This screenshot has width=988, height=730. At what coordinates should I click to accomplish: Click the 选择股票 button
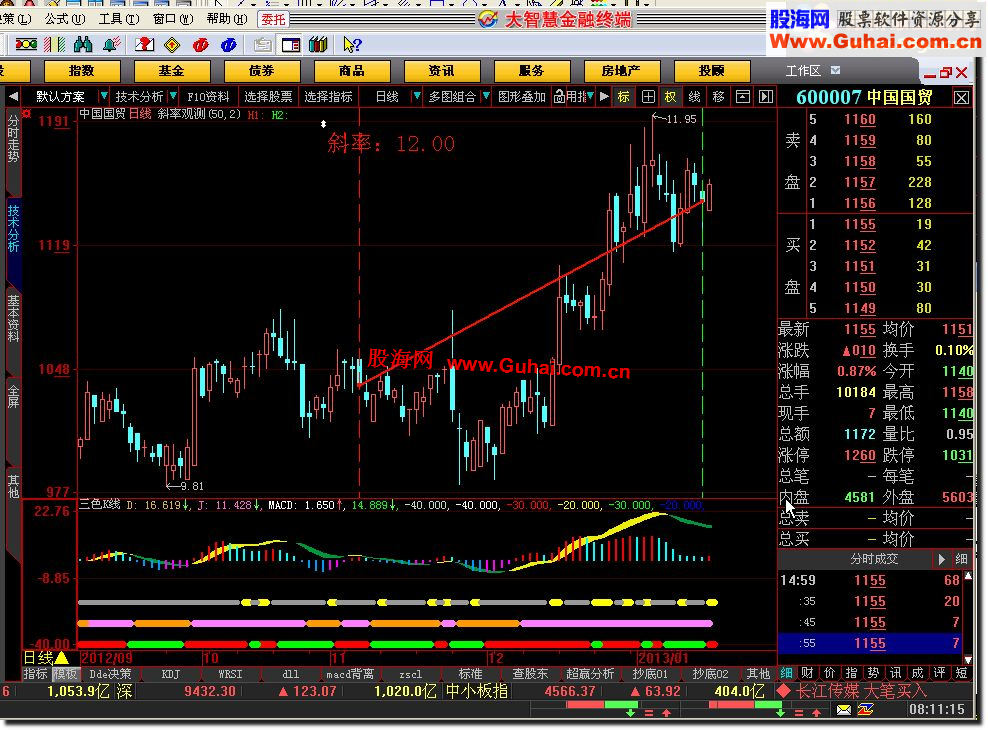pos(268,96)
